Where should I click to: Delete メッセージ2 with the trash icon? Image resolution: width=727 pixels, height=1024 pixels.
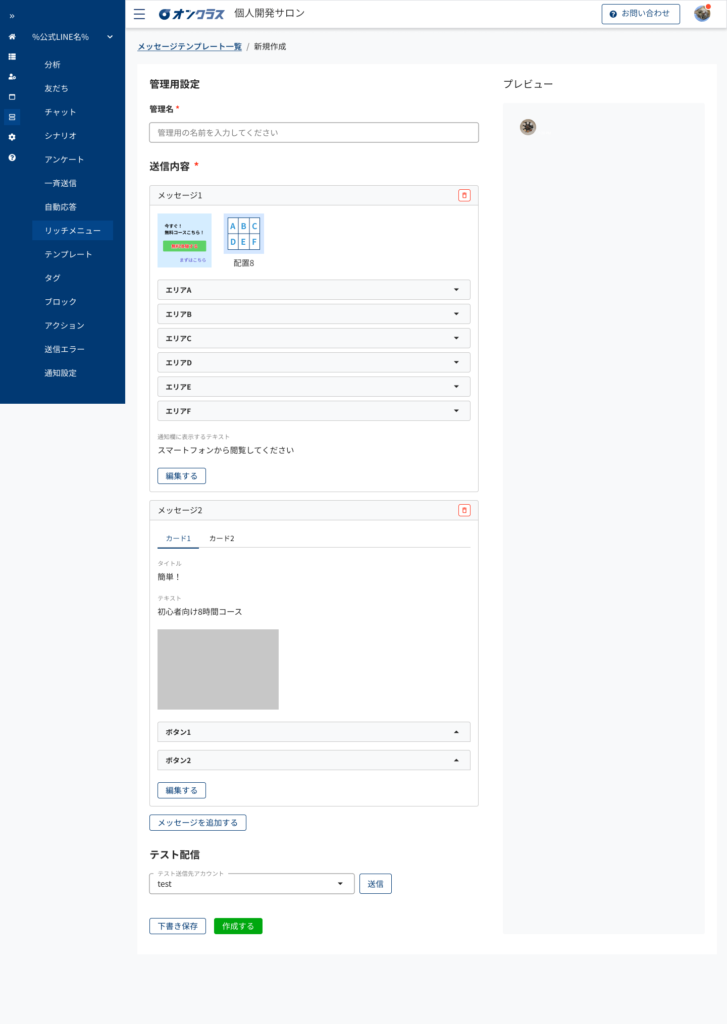tap(464, 510)
